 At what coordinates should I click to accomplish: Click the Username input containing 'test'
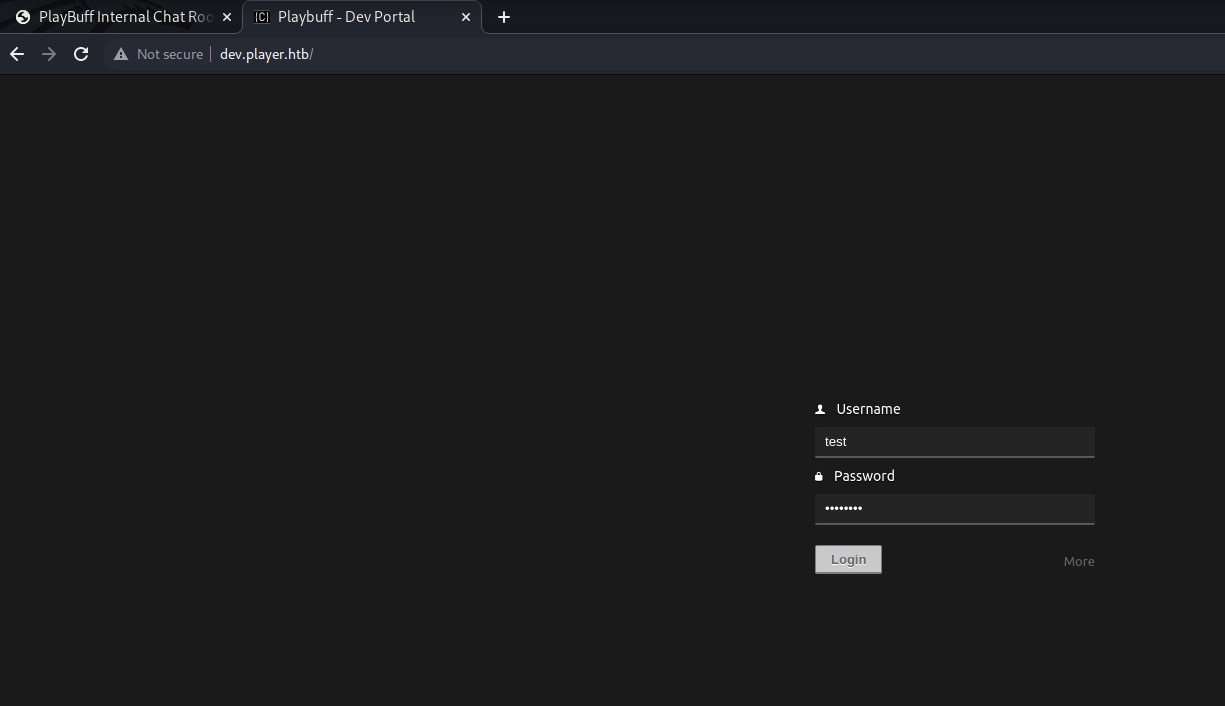(954, 441)
